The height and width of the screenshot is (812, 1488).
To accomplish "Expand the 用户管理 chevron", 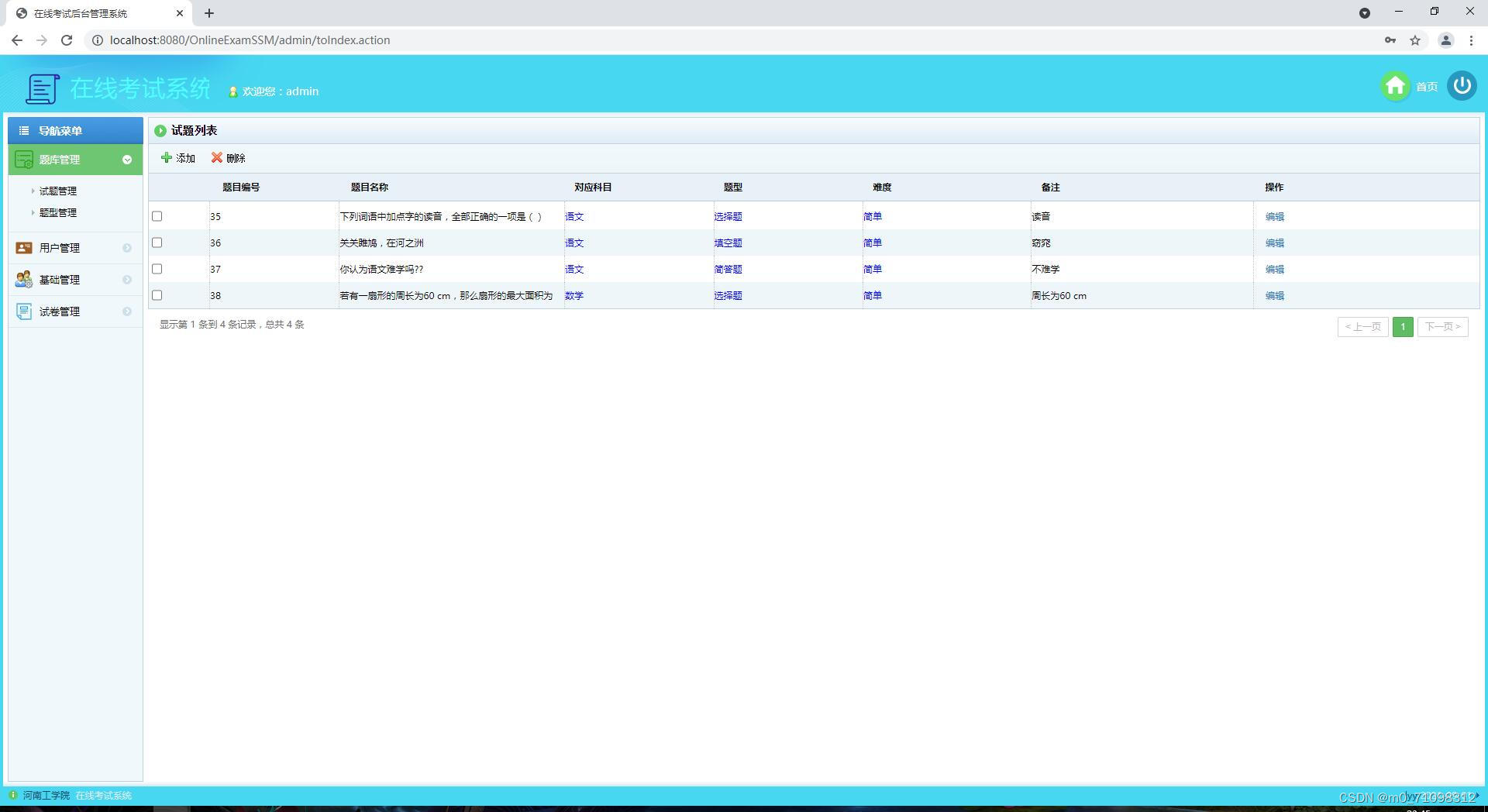I will [127, 248].
